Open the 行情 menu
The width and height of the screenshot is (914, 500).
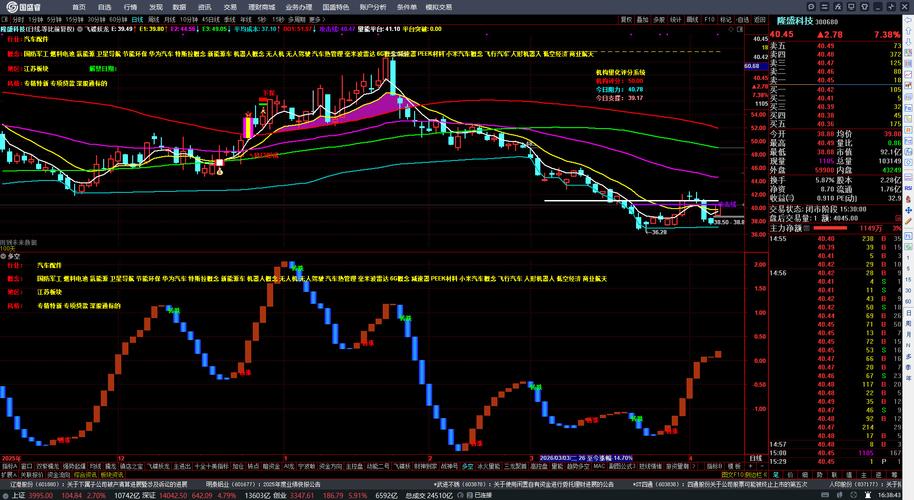click(130, 7)
